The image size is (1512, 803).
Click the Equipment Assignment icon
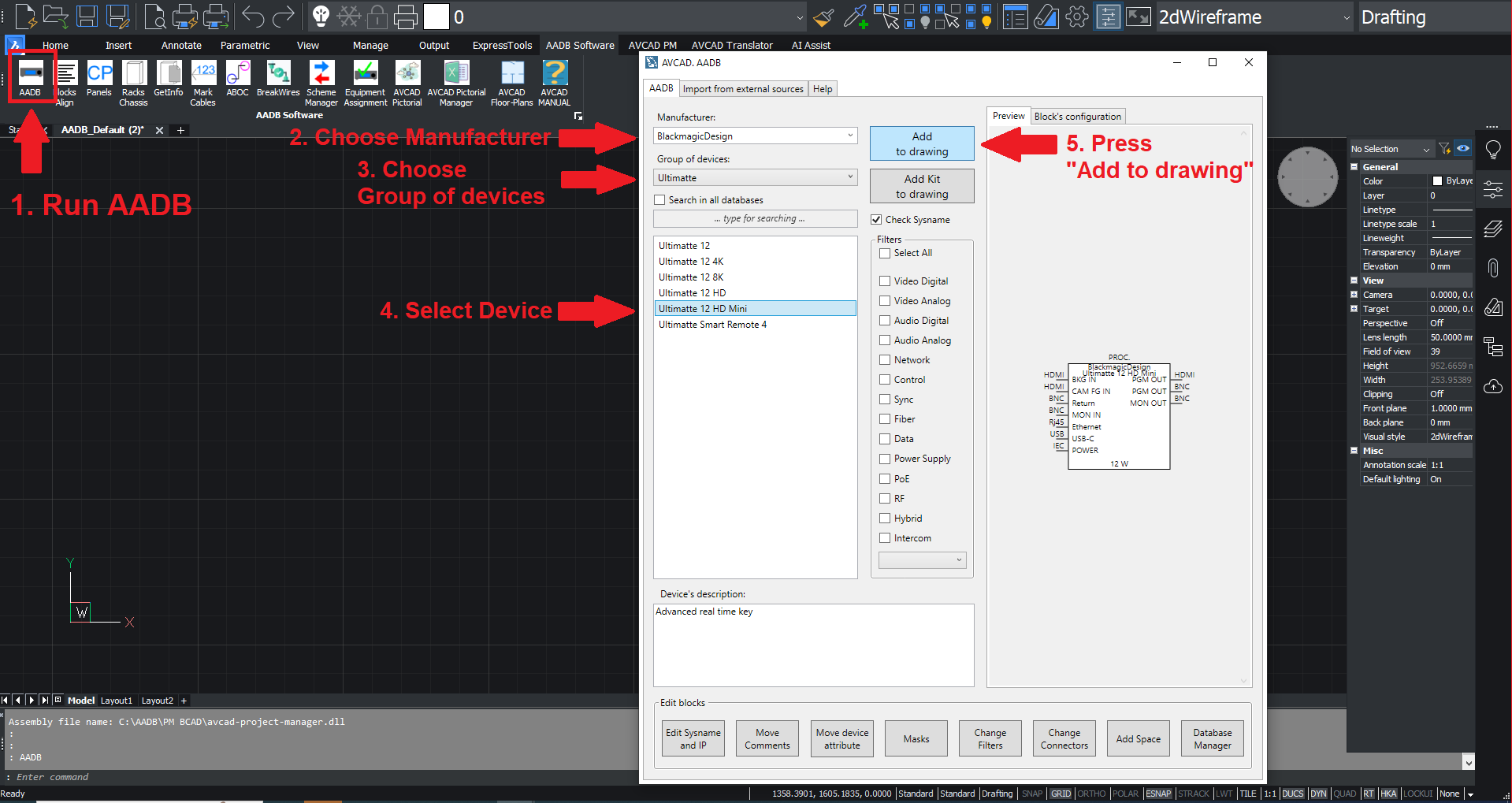tap(366, 83)
